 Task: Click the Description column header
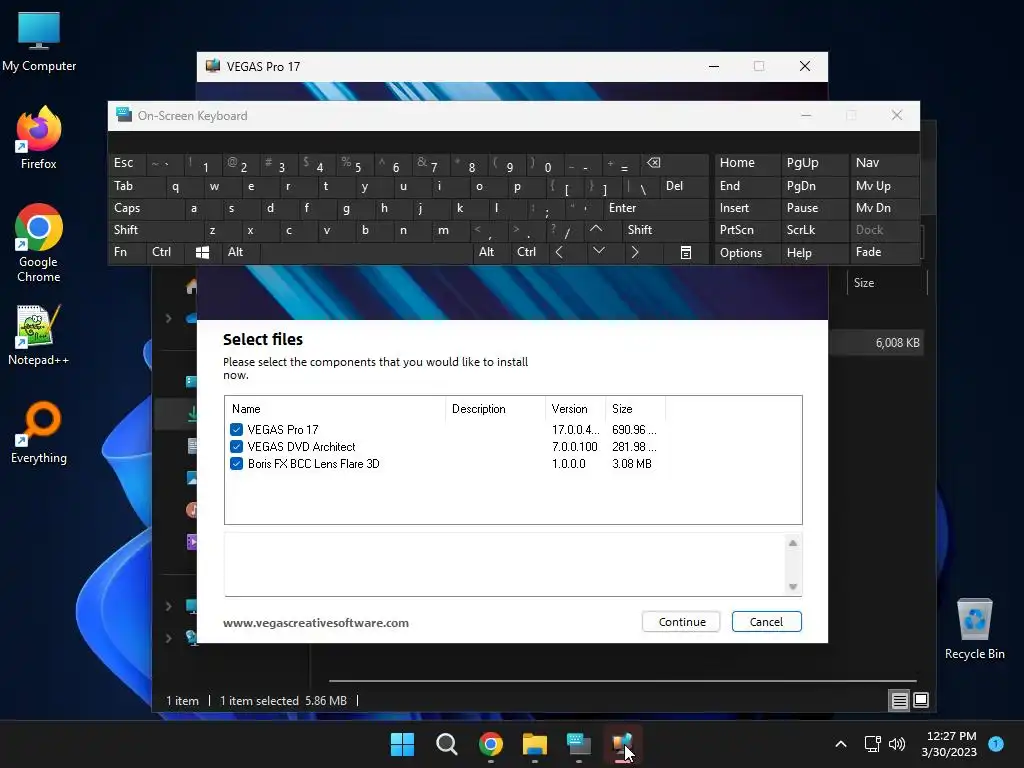point(496,409)
